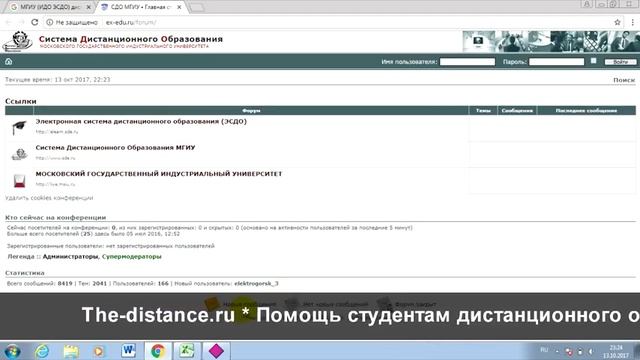Click the Система Дистанционного Образования site title
640x360 pixels.
[x=131, y=39]
